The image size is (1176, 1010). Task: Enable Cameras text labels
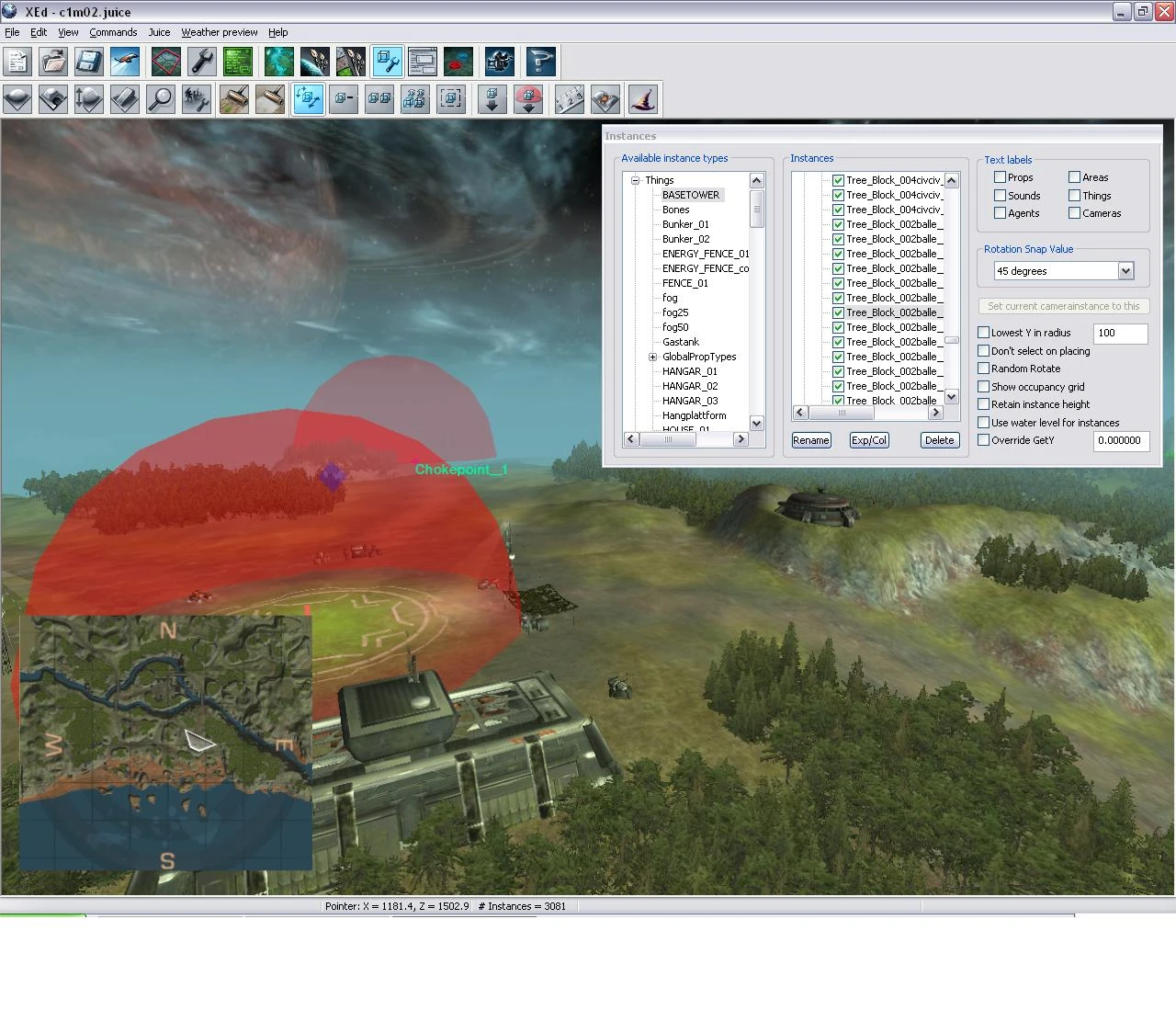point(1073,213)
